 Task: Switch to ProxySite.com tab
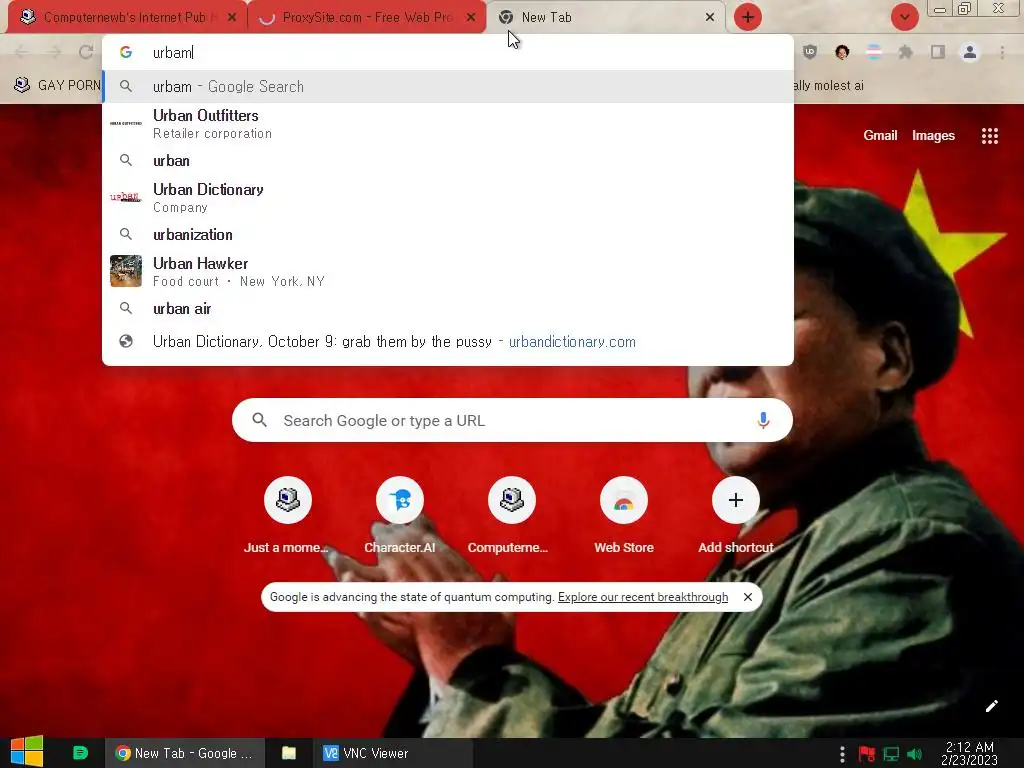click(x=366, y=18)
